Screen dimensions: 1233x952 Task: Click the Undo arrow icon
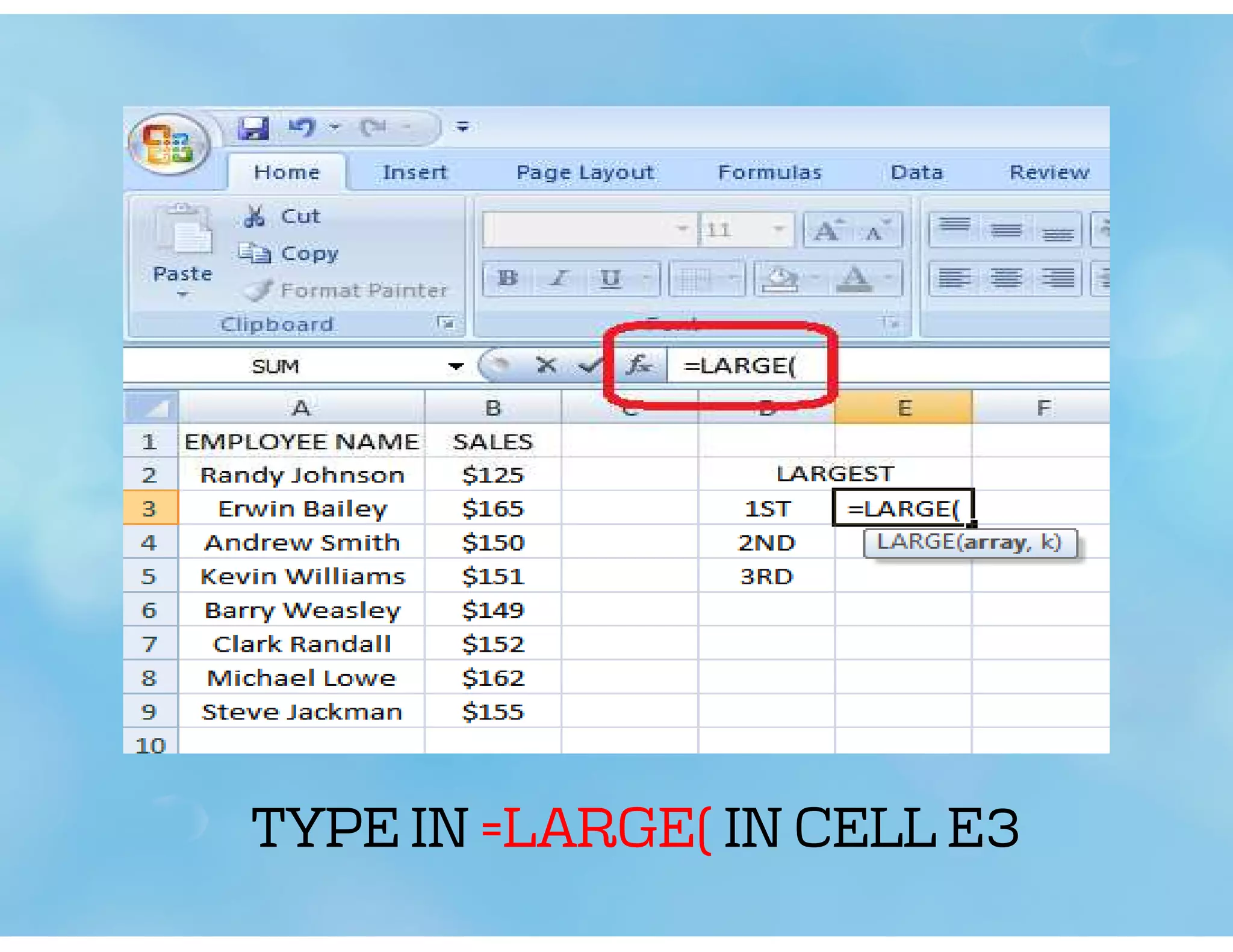[302, 127]
